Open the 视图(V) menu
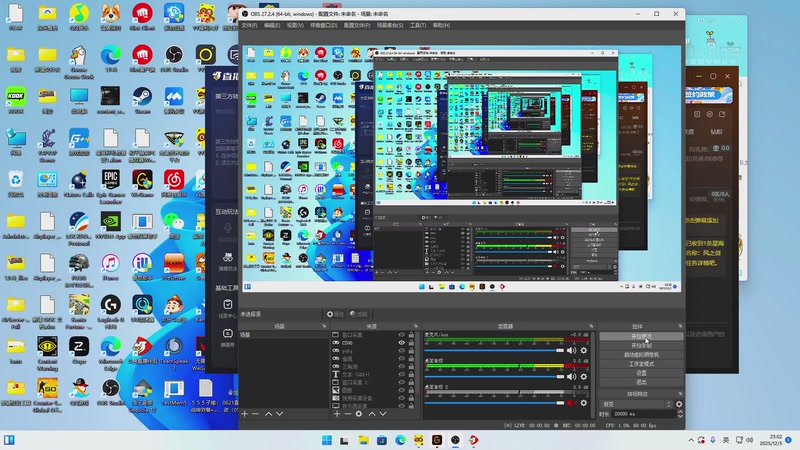 tap(295, 25)
